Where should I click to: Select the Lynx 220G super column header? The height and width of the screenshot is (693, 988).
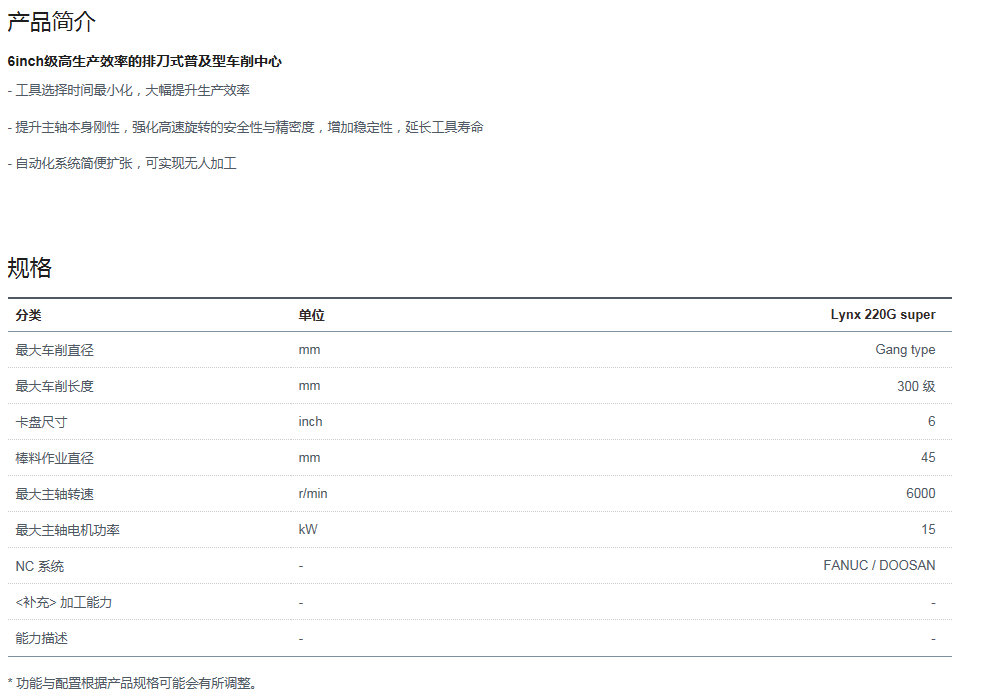pyautogui.click(x=882, y=315)
